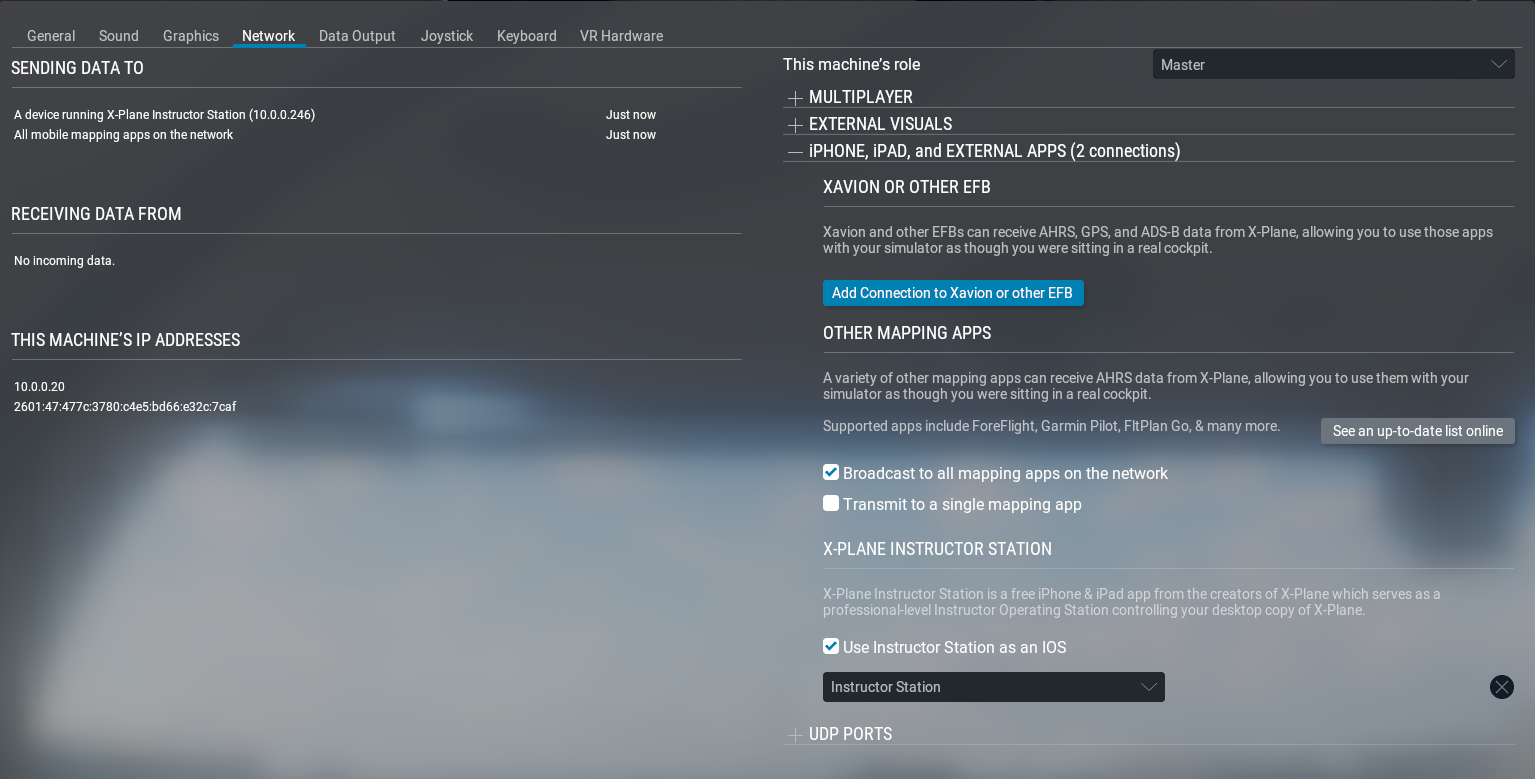The image size is (1535, 779).
Task: Click the RECEIVING DATA FROM heading
Action: coord(96,214)
